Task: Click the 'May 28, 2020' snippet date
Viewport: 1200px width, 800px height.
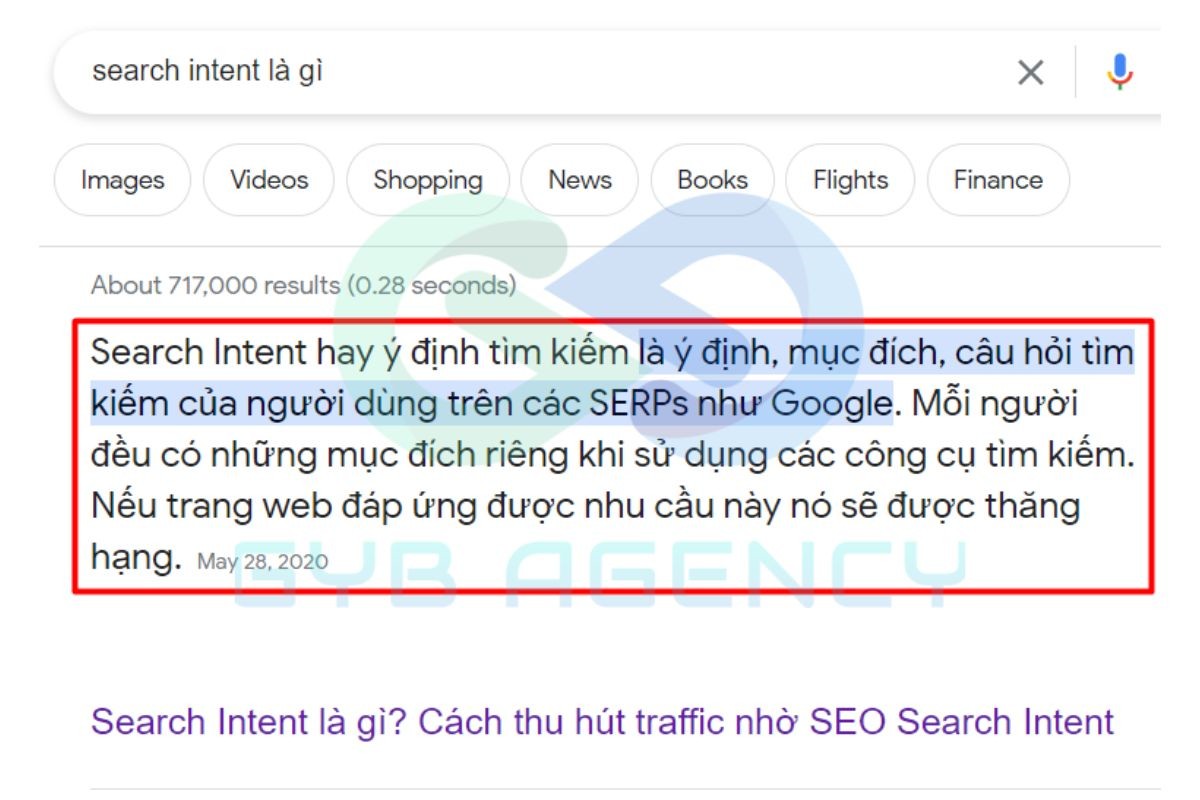Action: click(262, 562)
